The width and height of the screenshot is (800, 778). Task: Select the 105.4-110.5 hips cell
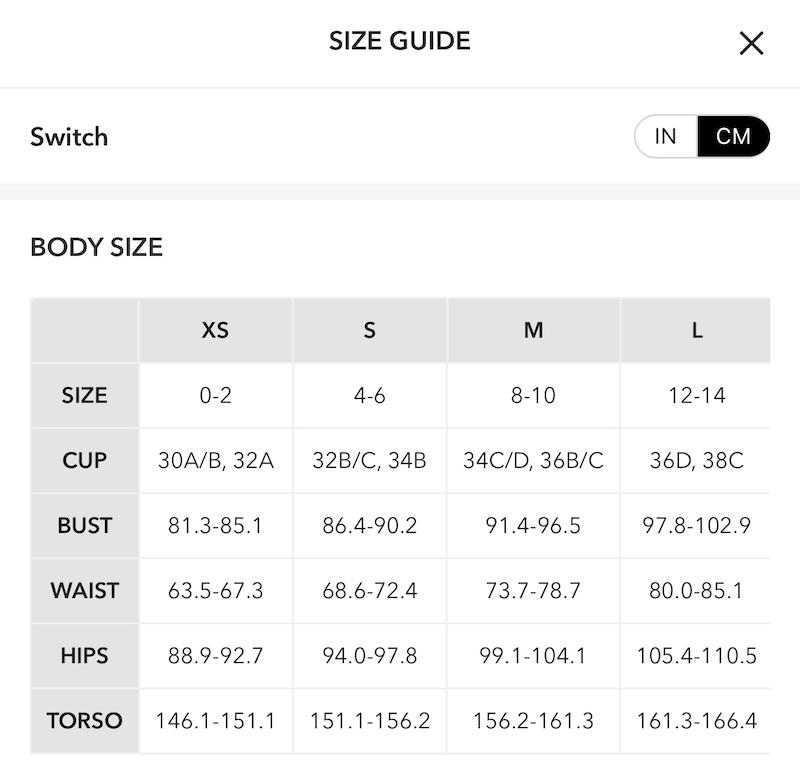[x=696, y=656]
